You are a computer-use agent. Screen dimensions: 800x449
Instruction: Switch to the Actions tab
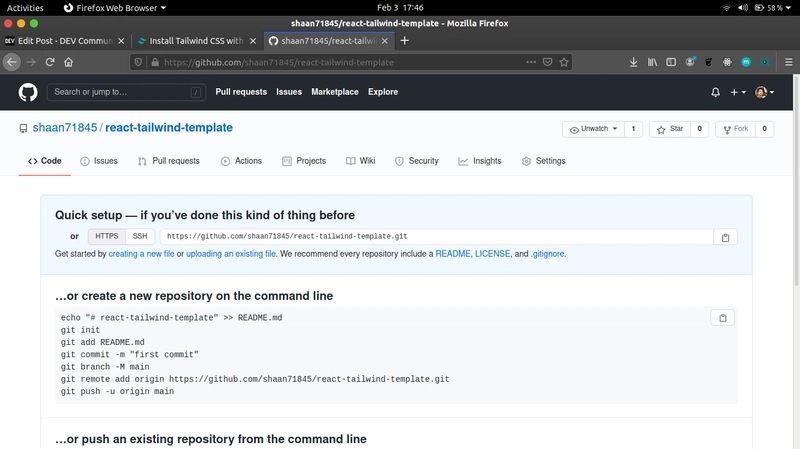pyautogui.click(x=241, y=161)
